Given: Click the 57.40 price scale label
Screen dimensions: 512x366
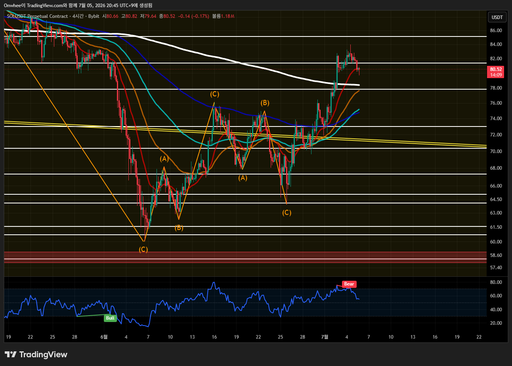Looking at the screenshot, I should tap(496, 268).
